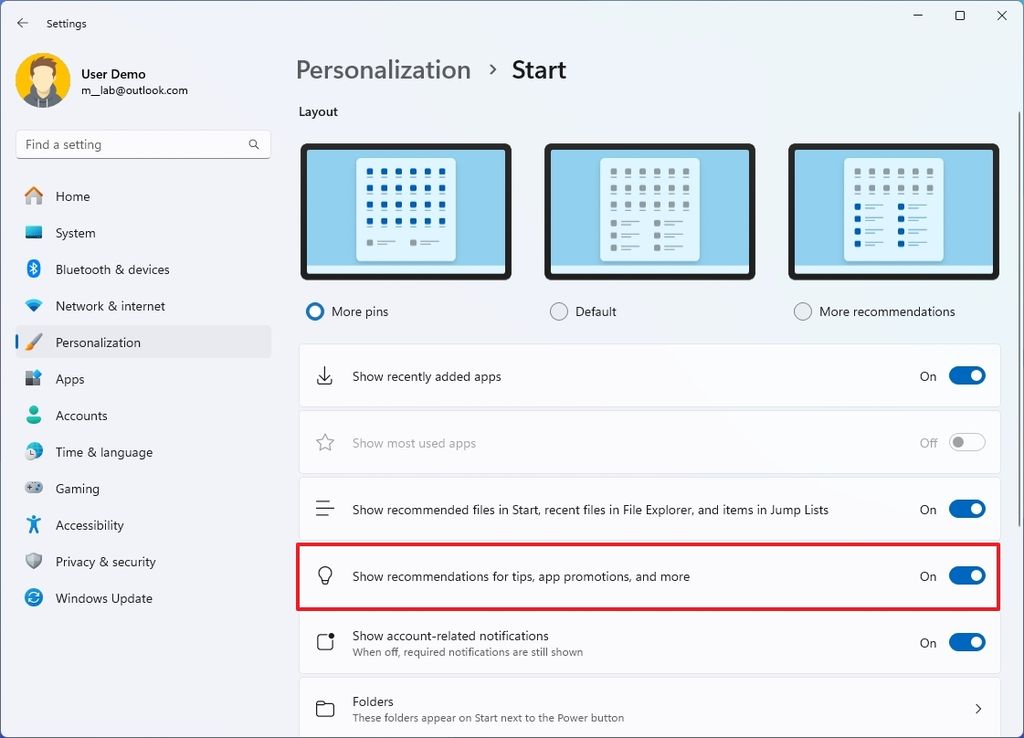Image resolution: width=1024 pixels, height=738 pixels.
Task: Open Gaming settings
Action: 75,488
